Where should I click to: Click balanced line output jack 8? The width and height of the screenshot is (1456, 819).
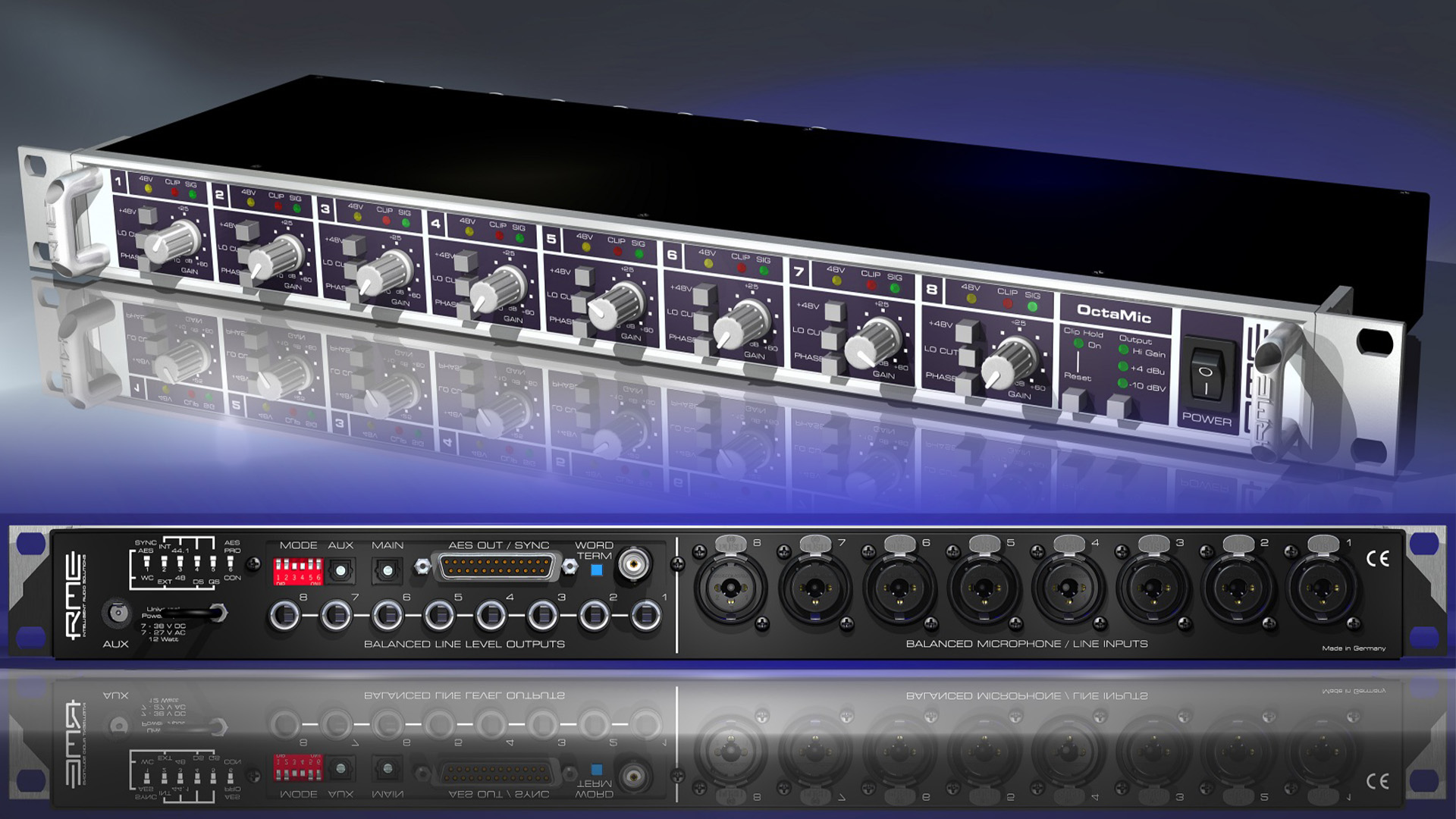(x=285, y=616)
